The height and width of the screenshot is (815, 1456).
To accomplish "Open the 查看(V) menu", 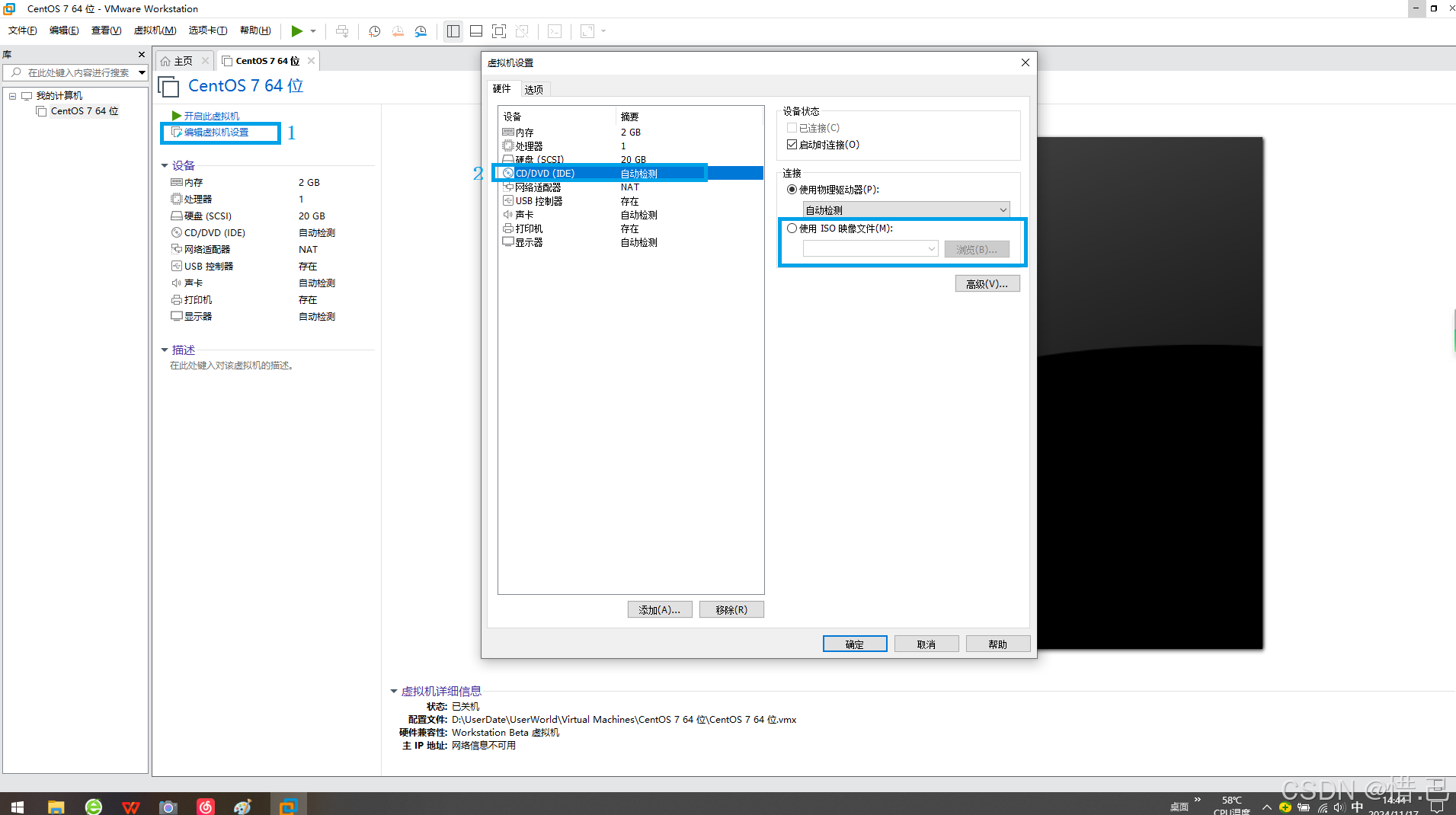I will 106,31.
